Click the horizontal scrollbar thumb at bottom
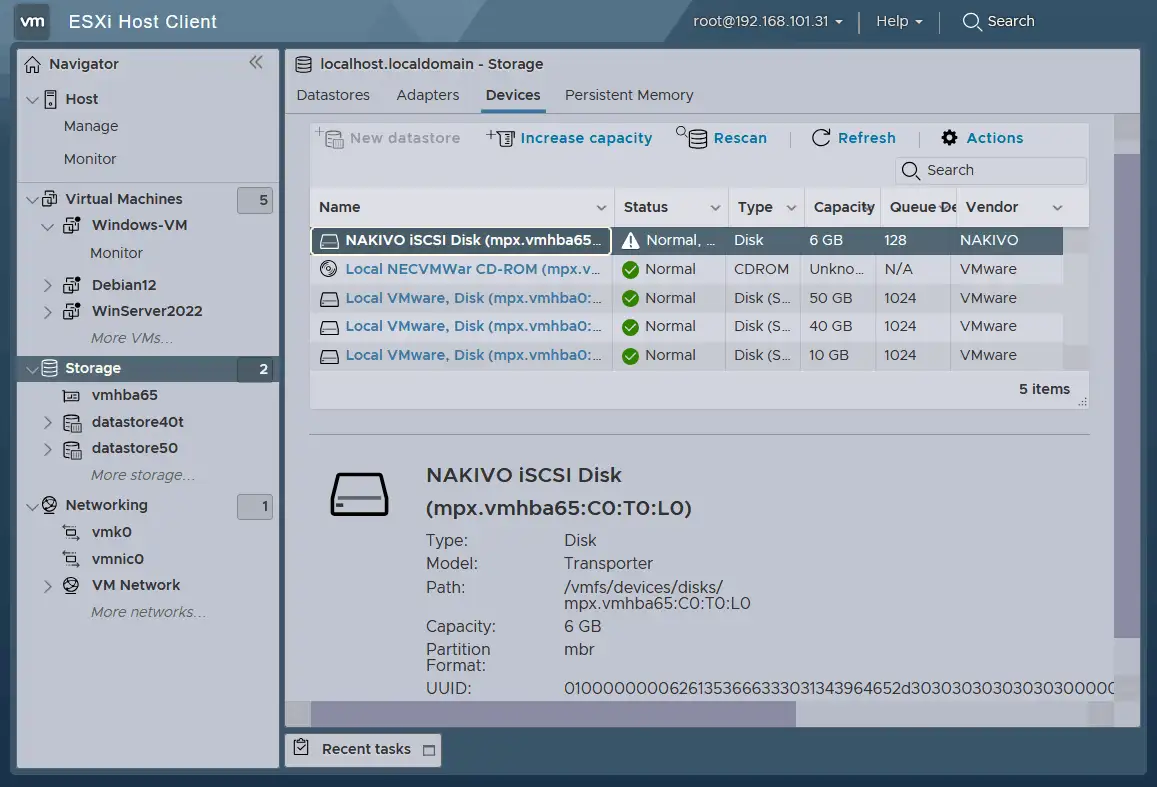Screen dimensions: 1157x787 click(553, 714)
